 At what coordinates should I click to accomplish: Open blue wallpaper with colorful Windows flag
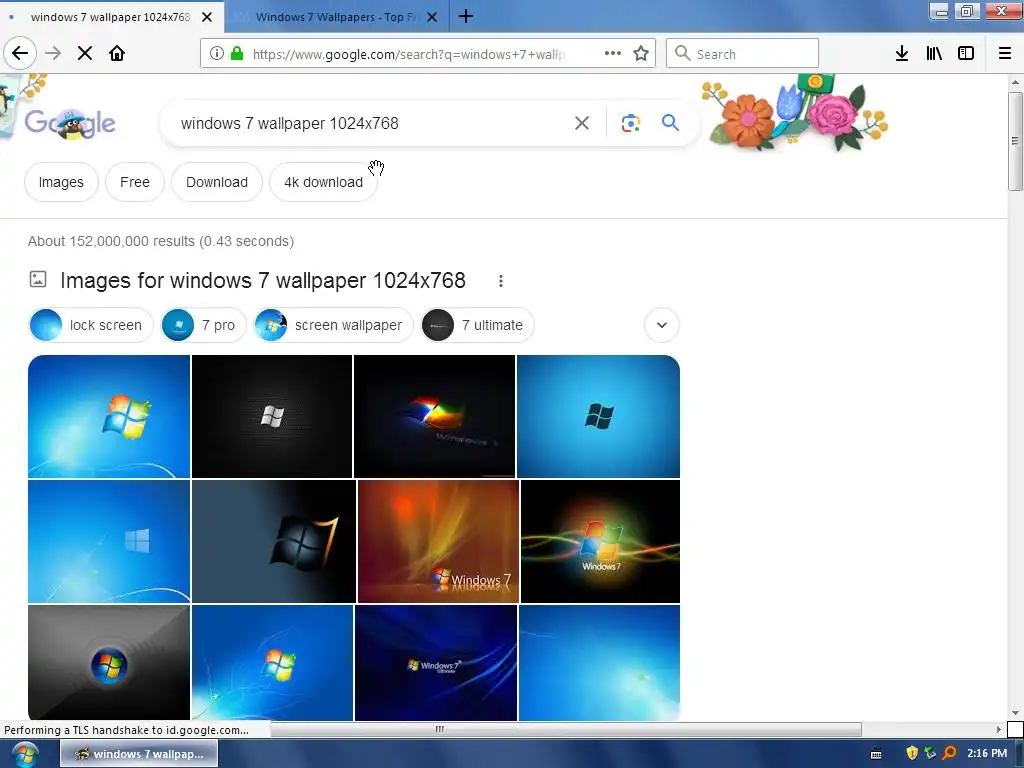pyautogui.click(x=109, y=417)
